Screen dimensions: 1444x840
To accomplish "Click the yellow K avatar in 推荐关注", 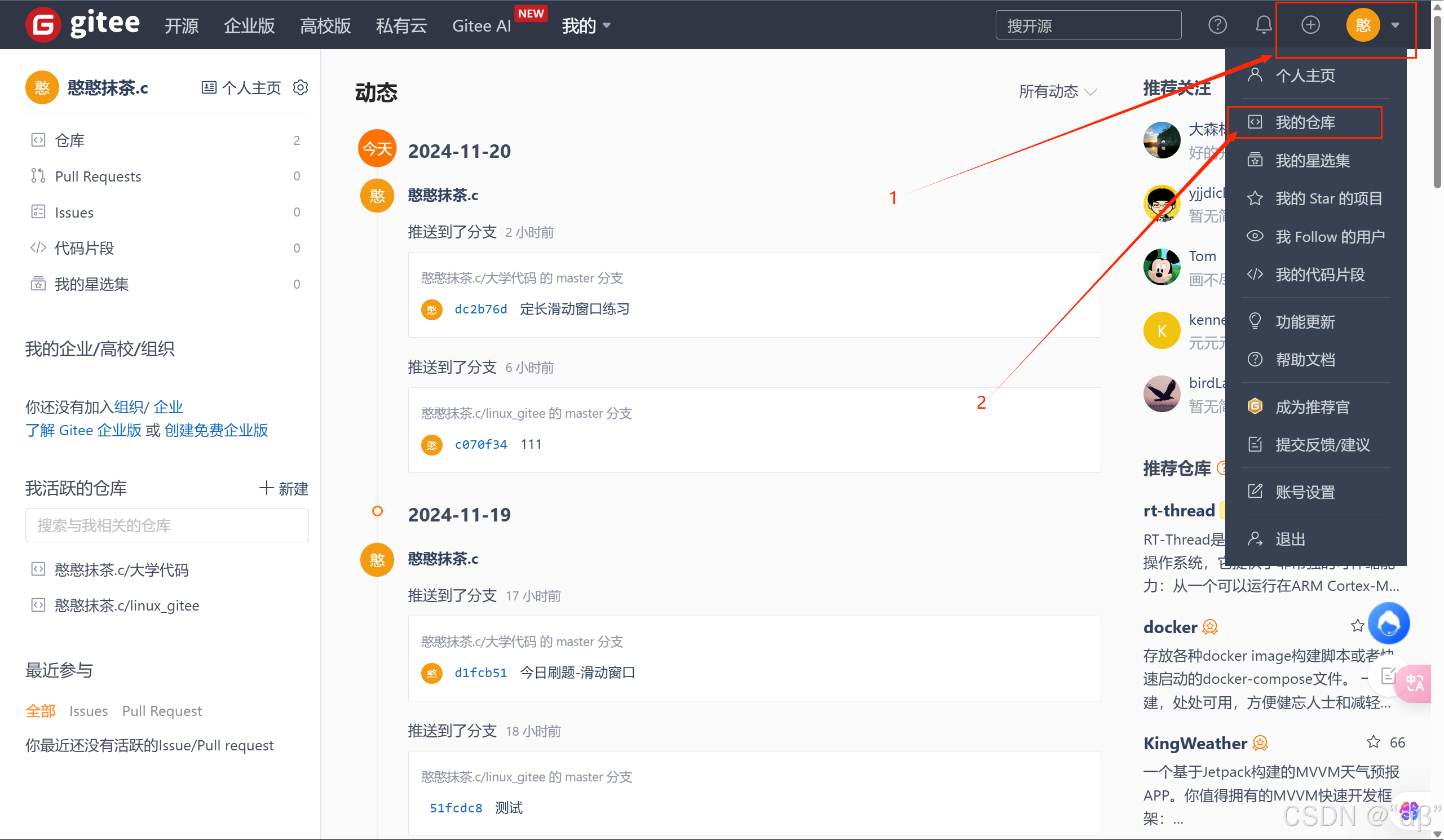I will [1161, 330].
